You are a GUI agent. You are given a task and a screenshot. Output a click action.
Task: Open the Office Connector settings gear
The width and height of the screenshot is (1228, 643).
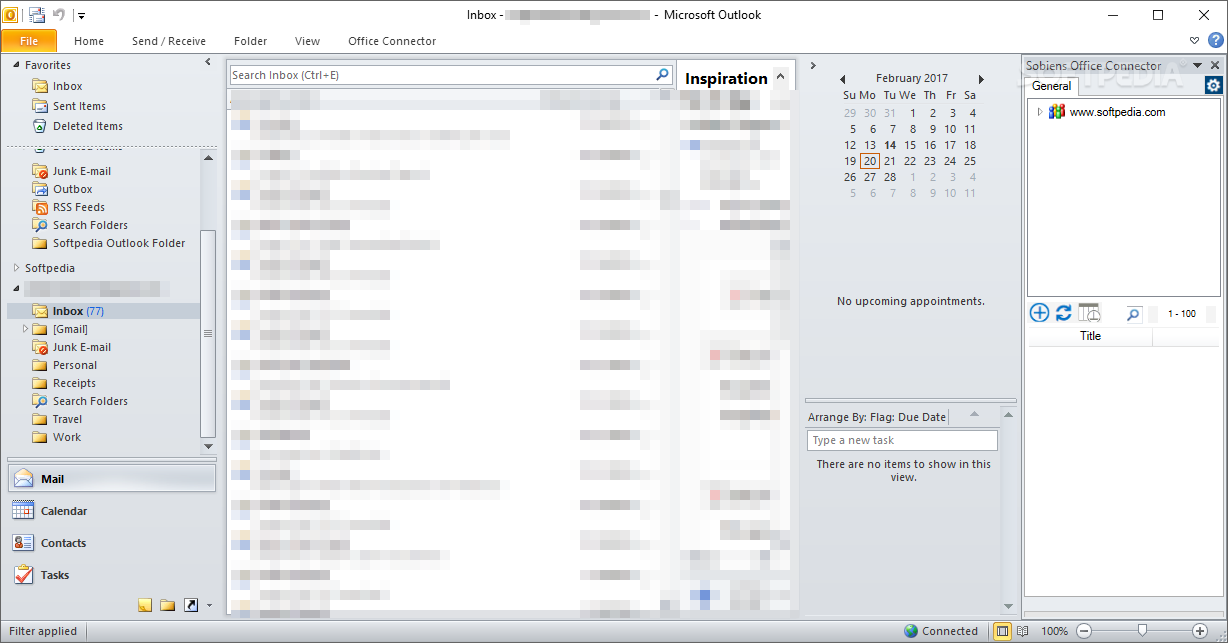coord(1213,86)
